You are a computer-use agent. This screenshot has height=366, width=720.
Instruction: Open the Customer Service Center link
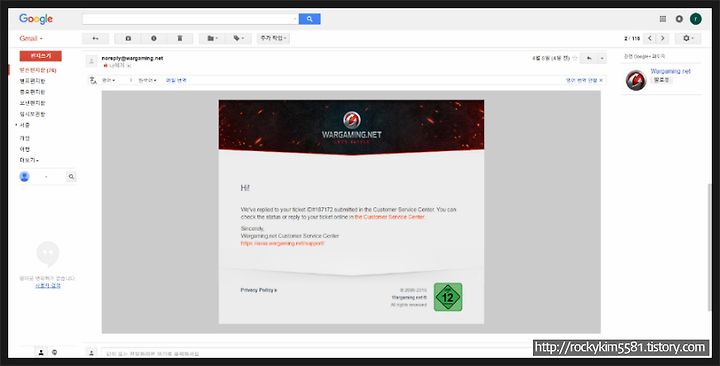click(x=389, y=217)
